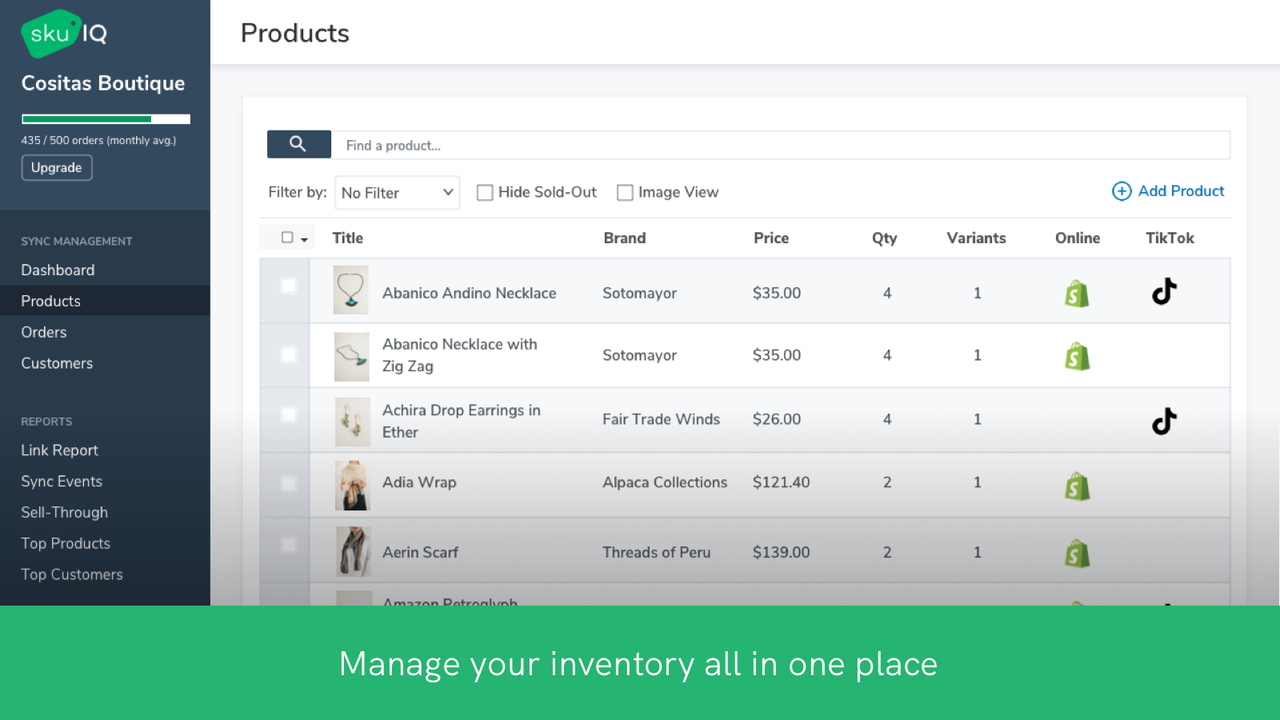Click the Shopify icon for Abanico Andino Necklace
This screenshot has height=720, width=1280.
click(x=1077, y=293)
